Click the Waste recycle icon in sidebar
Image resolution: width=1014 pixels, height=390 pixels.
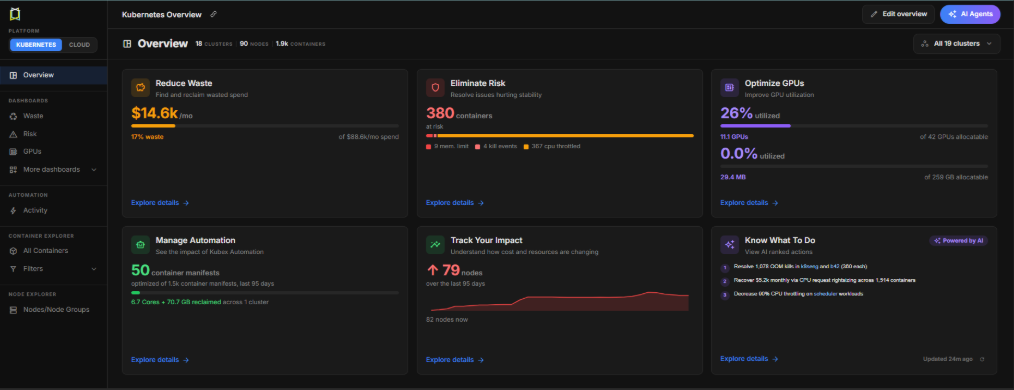14,116
